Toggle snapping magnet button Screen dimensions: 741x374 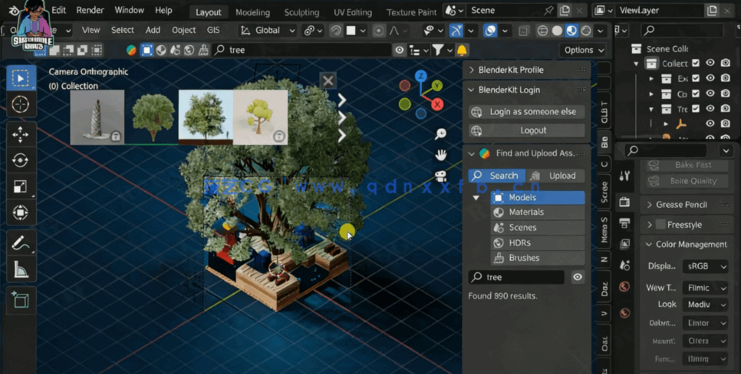(336, 31)
